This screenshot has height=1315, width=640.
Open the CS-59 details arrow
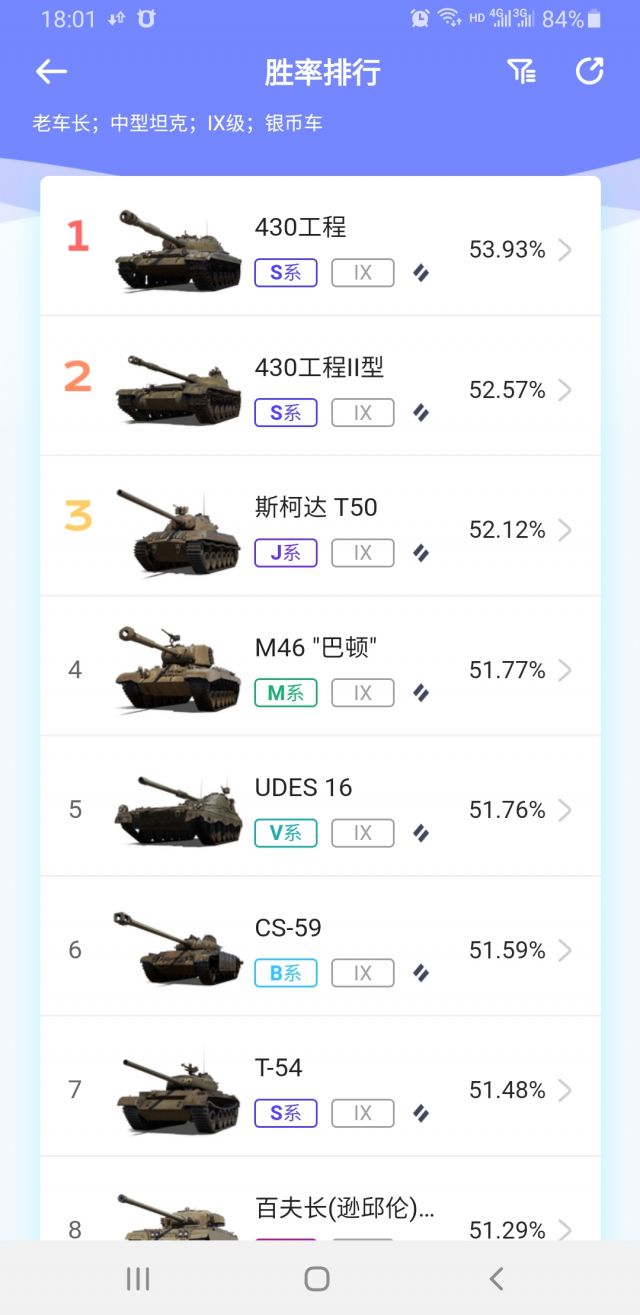pos(565,951)
